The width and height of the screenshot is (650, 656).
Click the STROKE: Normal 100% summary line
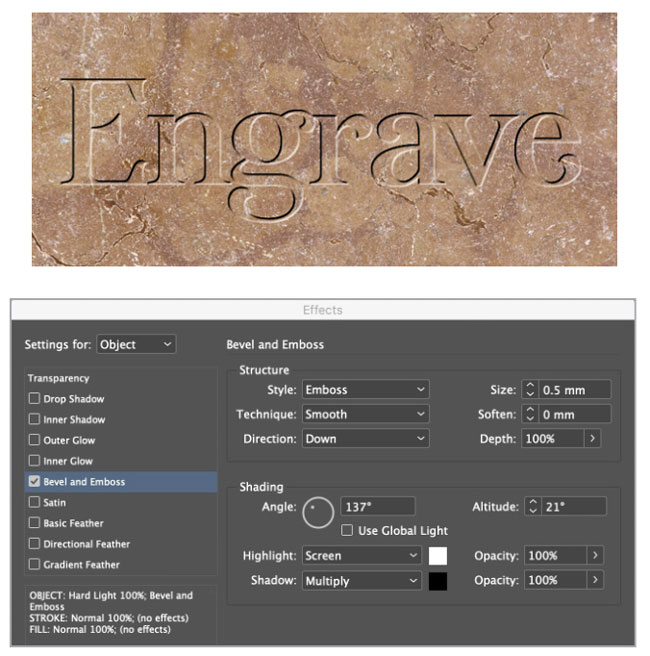109,618
